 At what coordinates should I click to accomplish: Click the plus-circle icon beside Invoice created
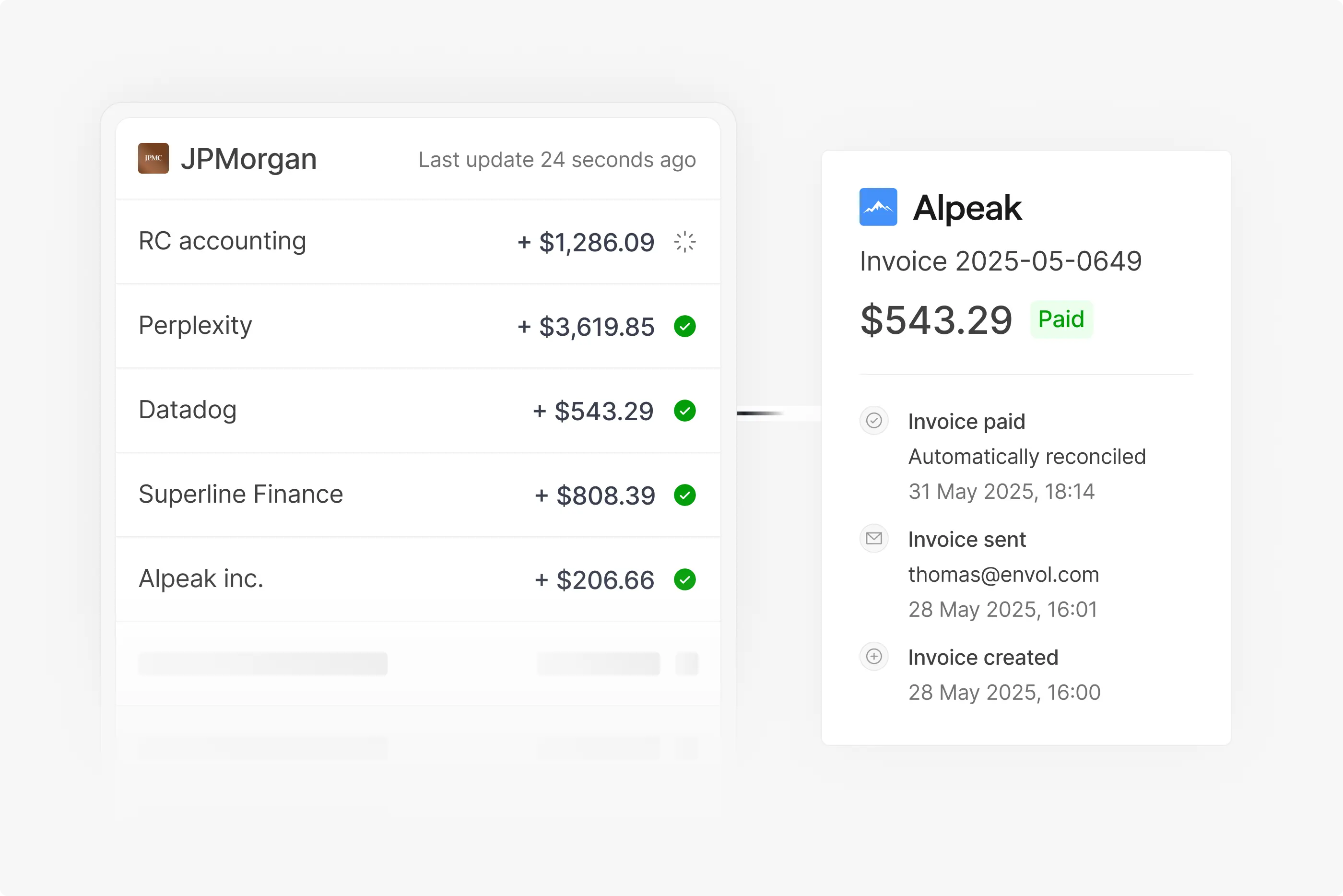click(874, 657)
